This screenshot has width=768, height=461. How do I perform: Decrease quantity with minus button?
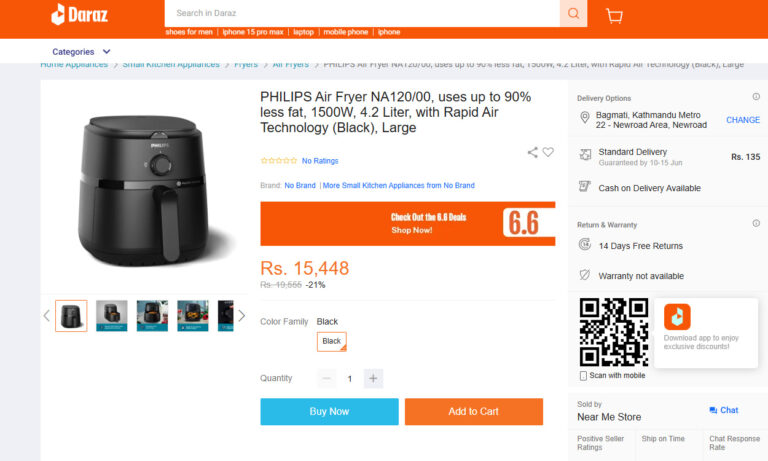(x=326, y=378)
